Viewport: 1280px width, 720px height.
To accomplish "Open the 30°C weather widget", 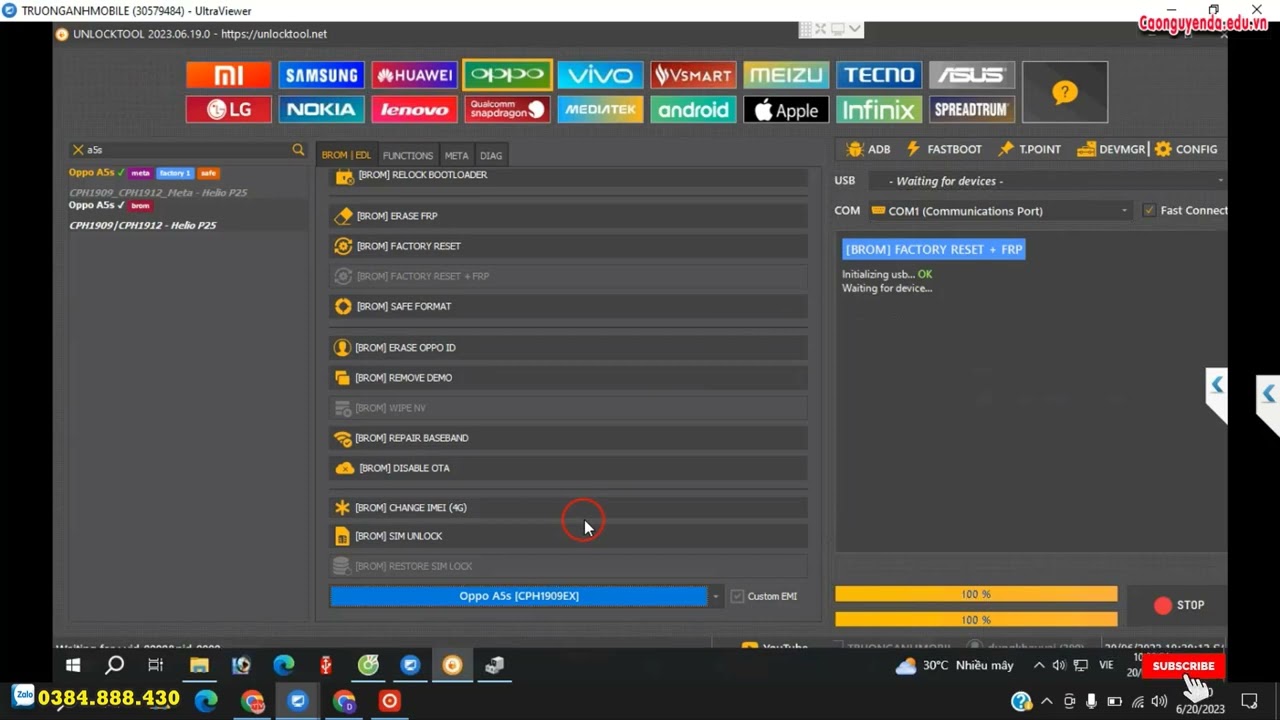I will click(955, 665).
